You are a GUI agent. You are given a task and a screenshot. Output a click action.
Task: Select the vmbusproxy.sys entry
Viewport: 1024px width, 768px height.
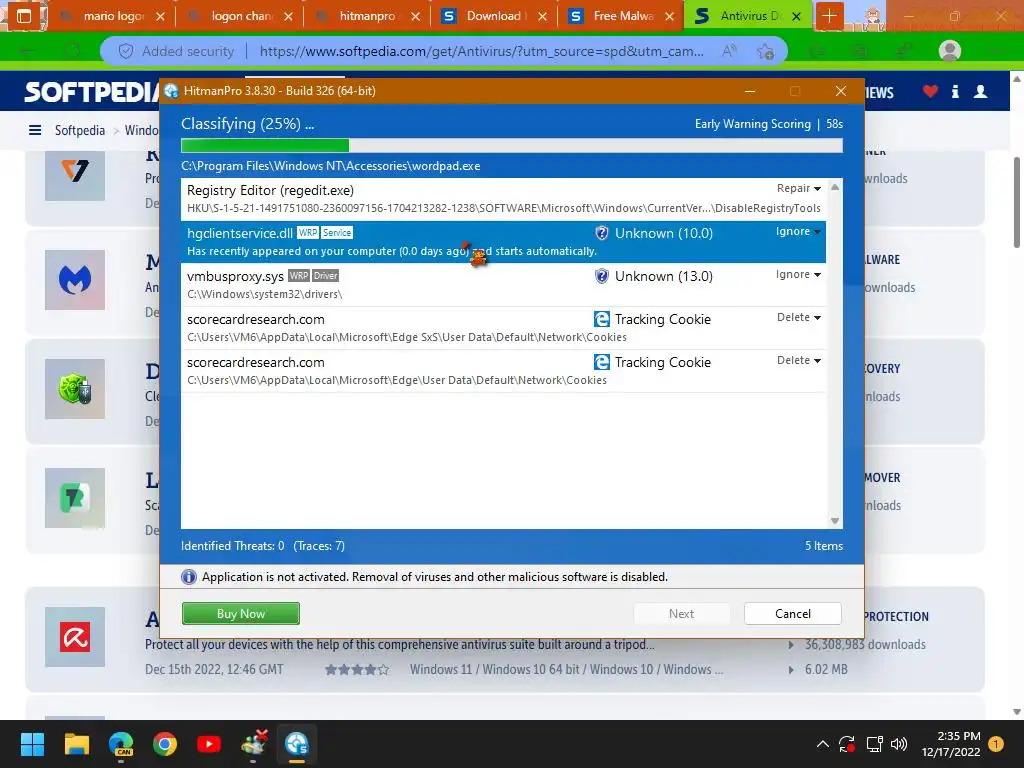[x=504, y=285]
